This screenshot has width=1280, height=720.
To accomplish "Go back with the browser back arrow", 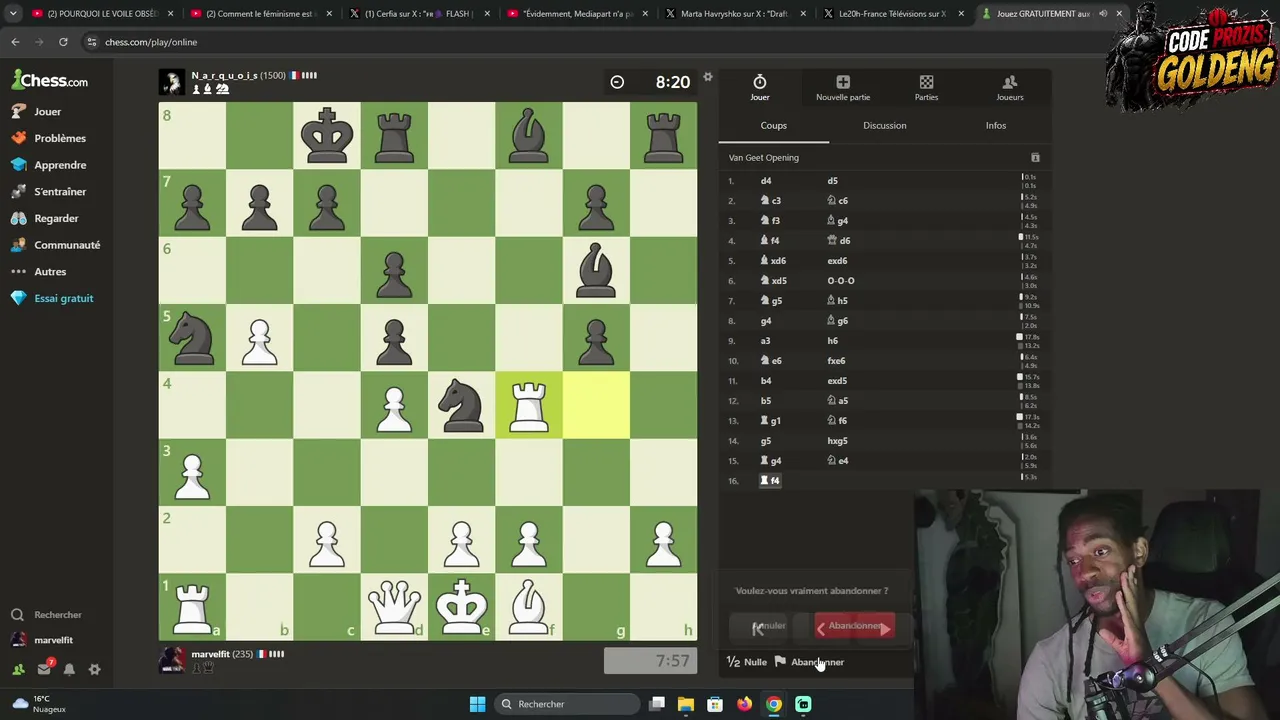I will [x=15, y=42].
